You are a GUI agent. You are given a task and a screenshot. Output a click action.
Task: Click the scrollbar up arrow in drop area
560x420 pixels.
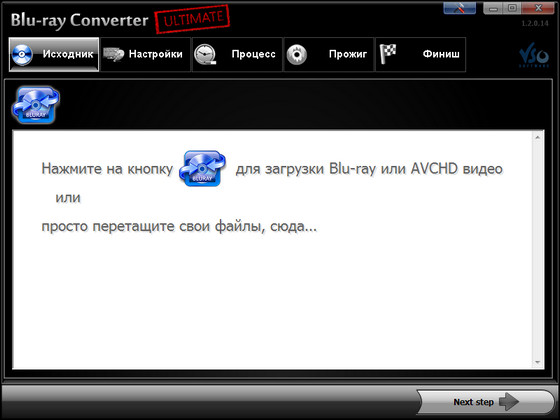pyautogui.click(x=538, y=138)
